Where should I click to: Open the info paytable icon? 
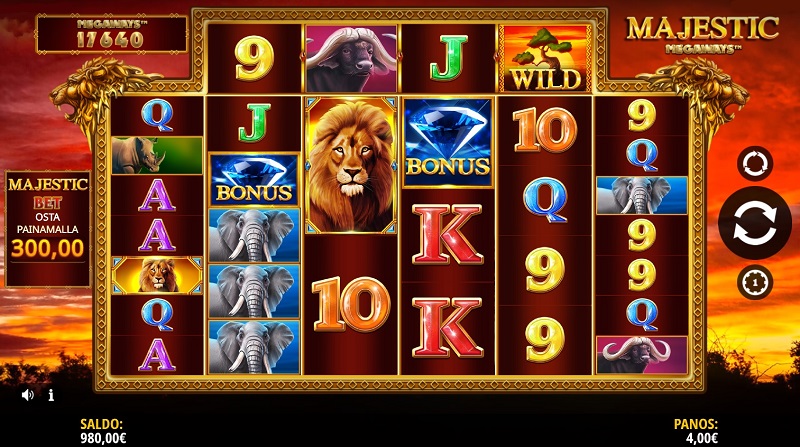point(51,394)
